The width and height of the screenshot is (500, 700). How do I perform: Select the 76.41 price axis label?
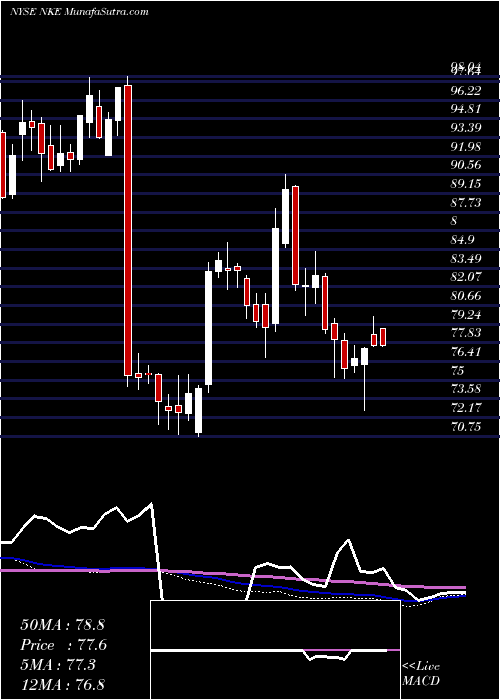click(467, 352)
